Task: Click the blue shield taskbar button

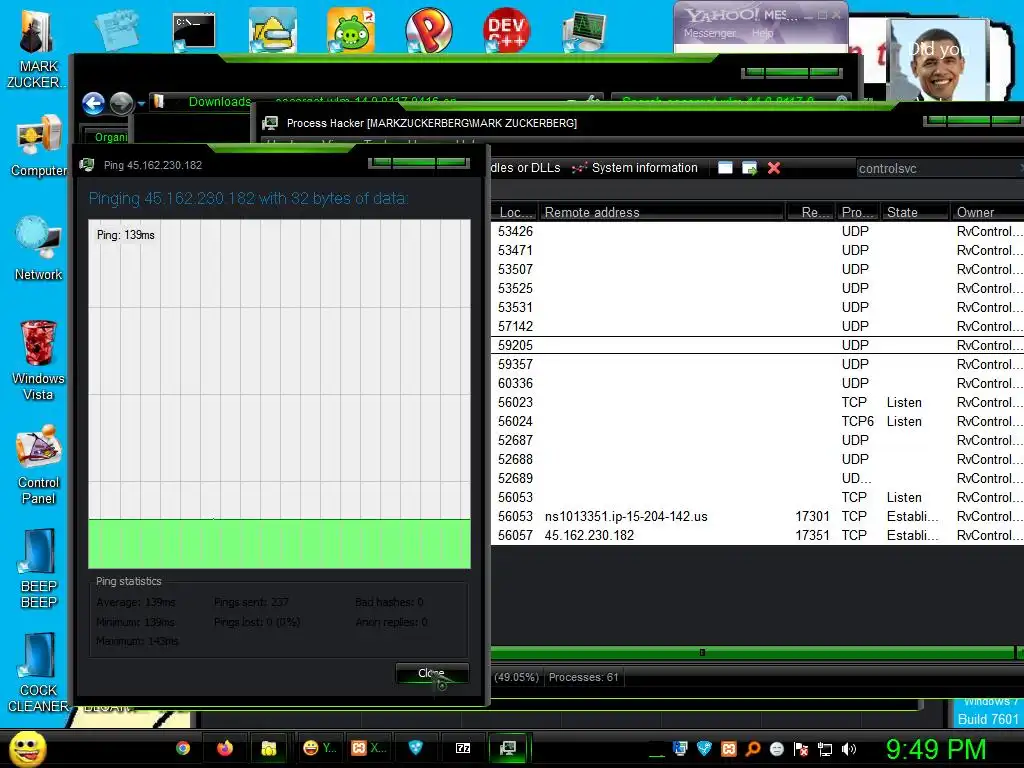Action: [x=415, y=748]
